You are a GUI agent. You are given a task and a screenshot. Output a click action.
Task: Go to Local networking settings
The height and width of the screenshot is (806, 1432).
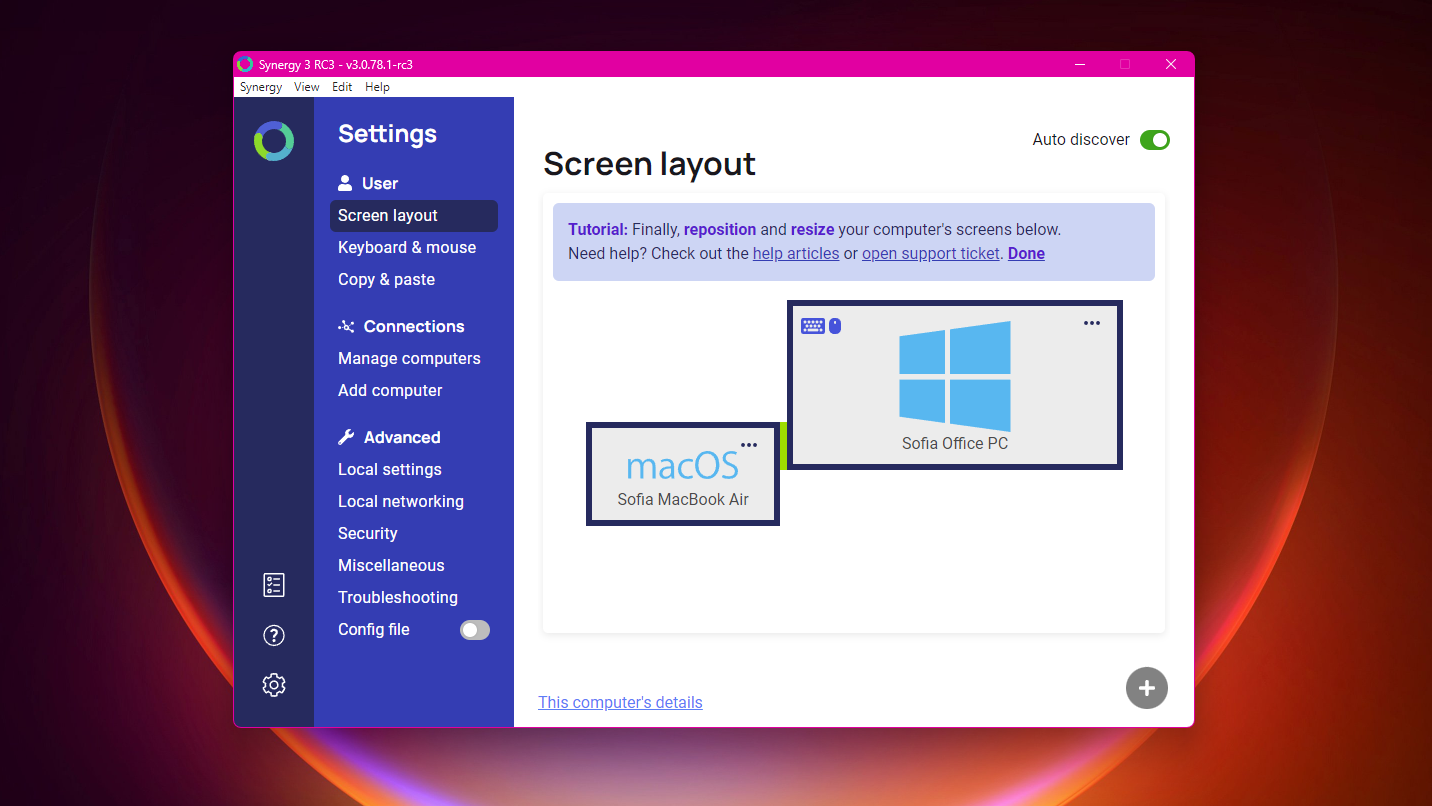point(401,502)
